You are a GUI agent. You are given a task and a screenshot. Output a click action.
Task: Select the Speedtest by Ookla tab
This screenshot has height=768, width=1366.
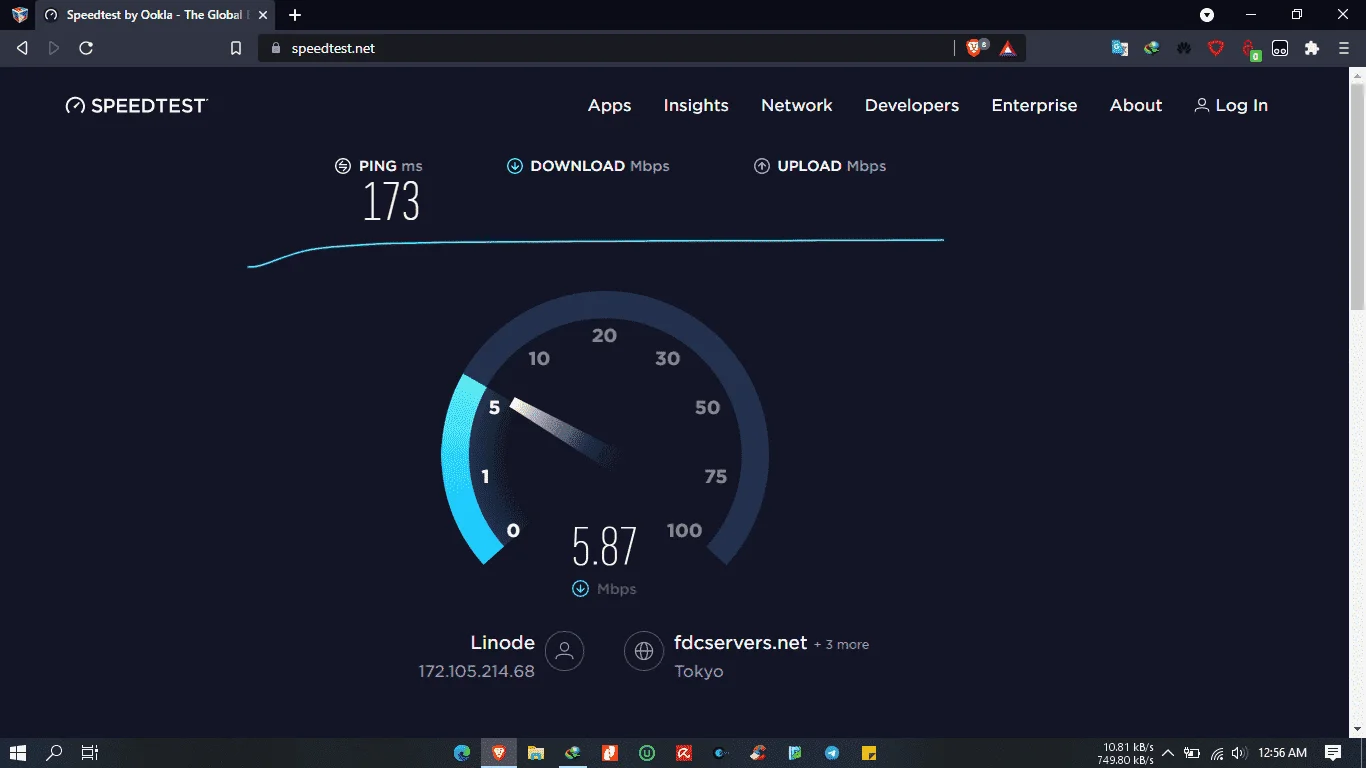tap(157, 15)
